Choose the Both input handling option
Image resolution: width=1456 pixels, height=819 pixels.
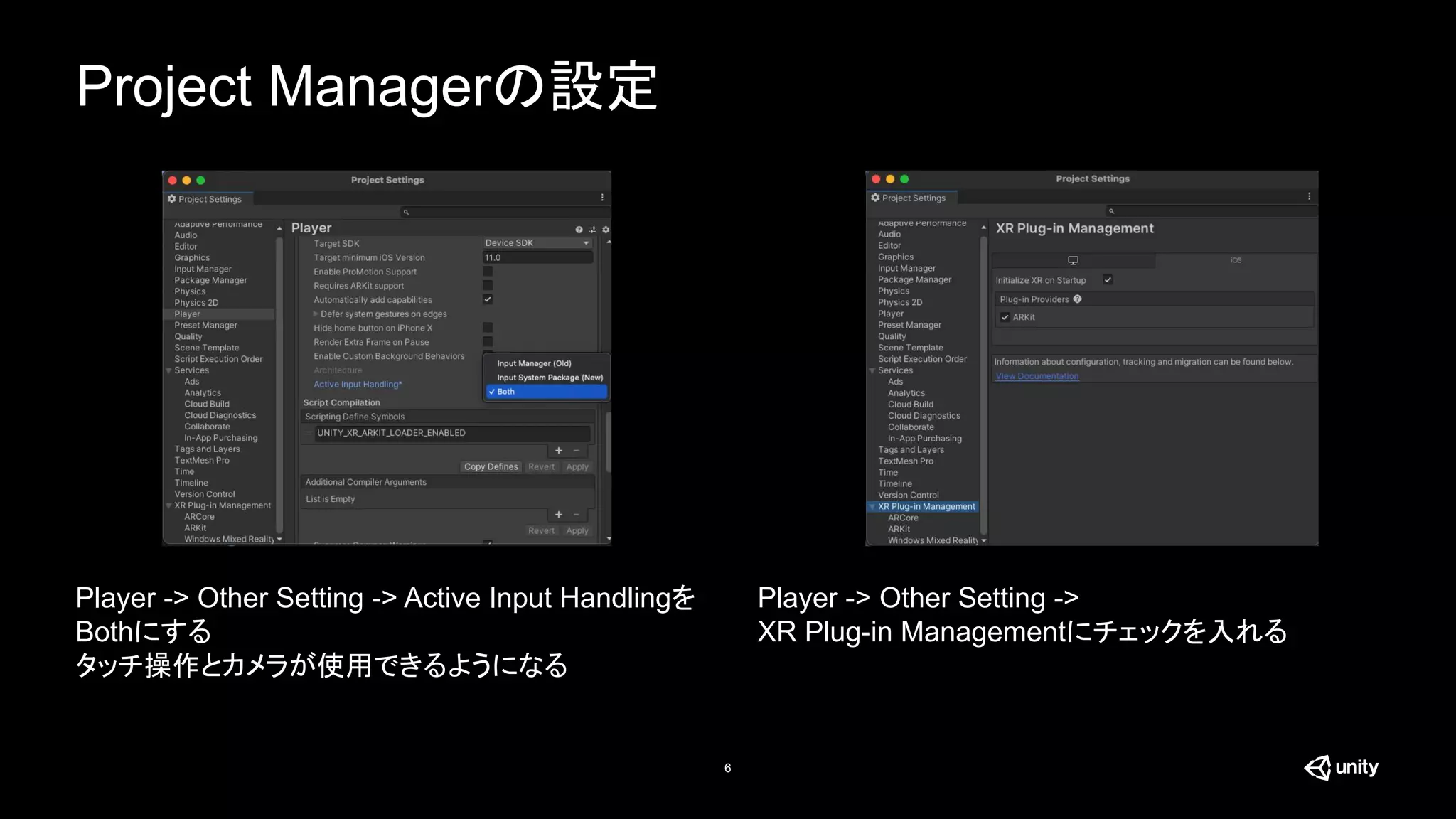pos(546,392)
